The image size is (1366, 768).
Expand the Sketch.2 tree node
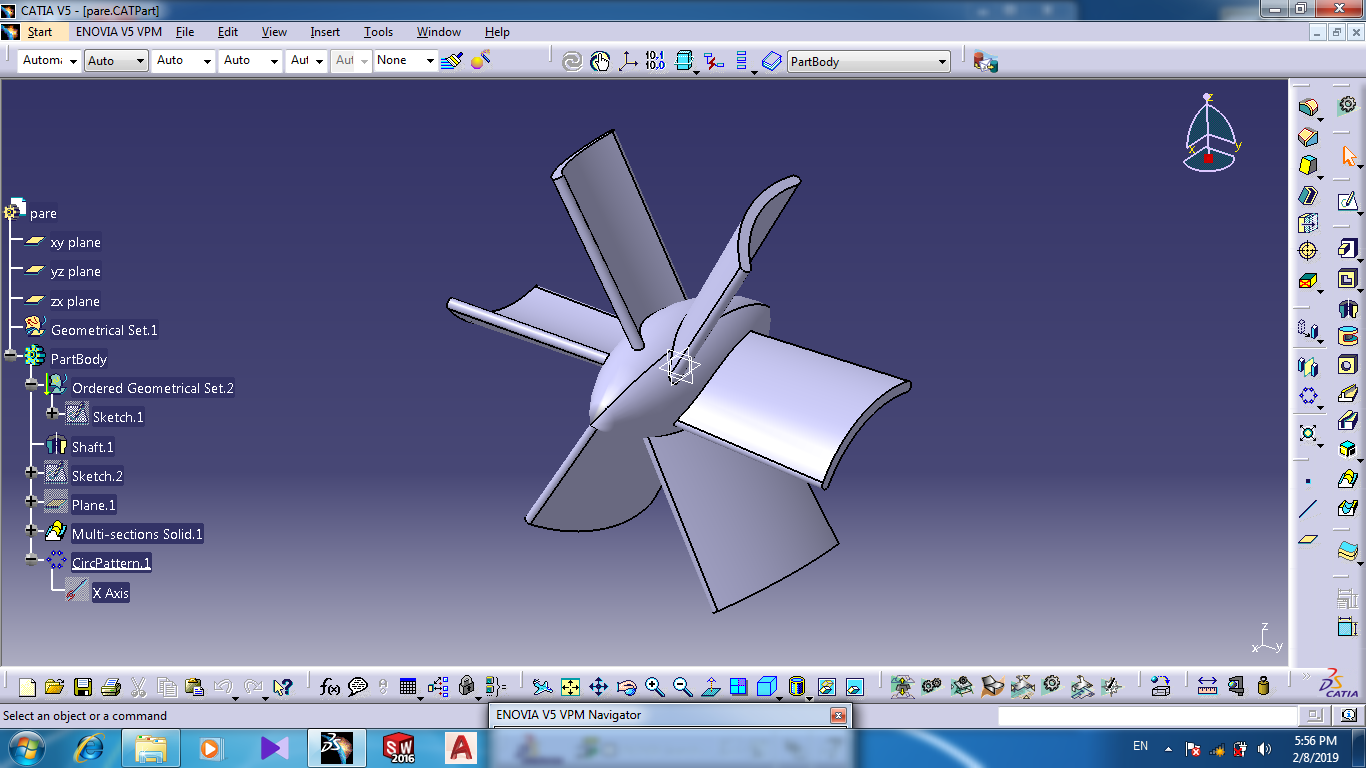click(x=32, y=473)
